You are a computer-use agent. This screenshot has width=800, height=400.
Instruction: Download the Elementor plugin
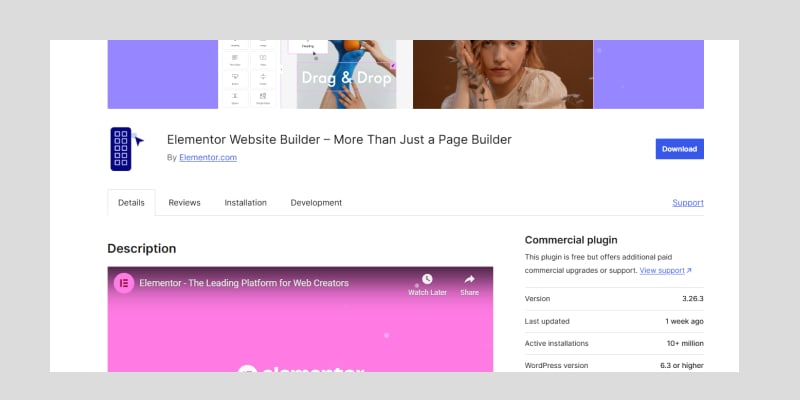(x=680, y=149)
